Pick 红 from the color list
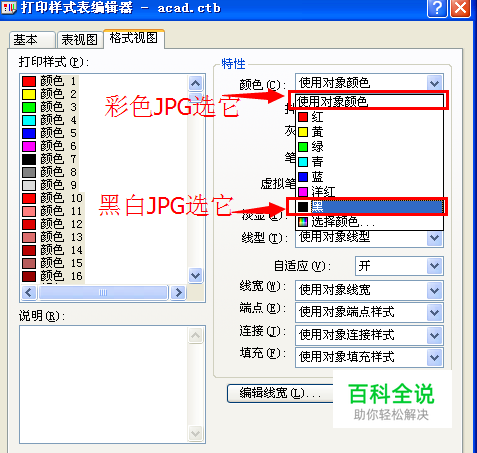 pyautogui.click(x=369, y=117)
